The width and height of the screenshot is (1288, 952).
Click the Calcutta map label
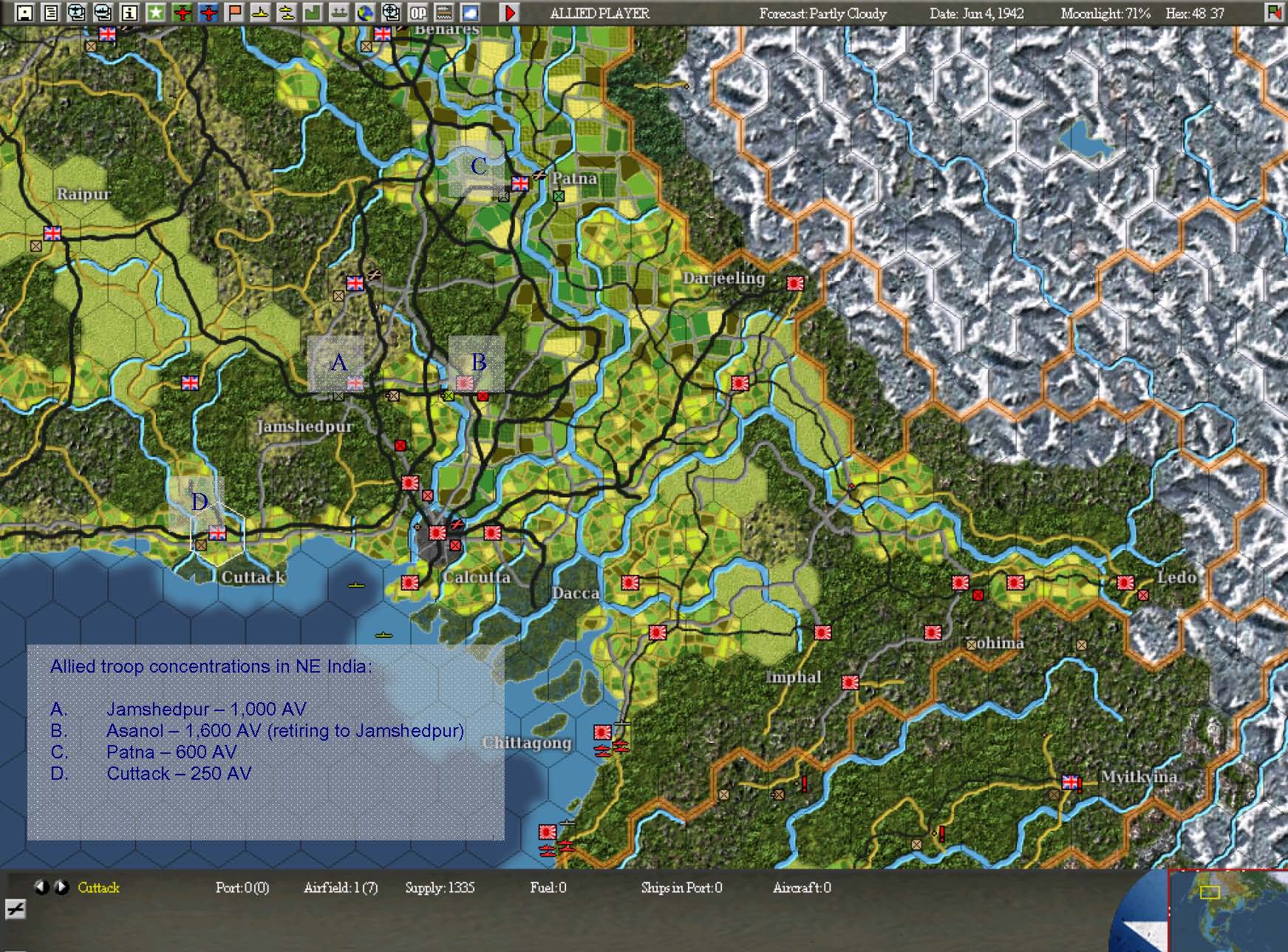477,577
